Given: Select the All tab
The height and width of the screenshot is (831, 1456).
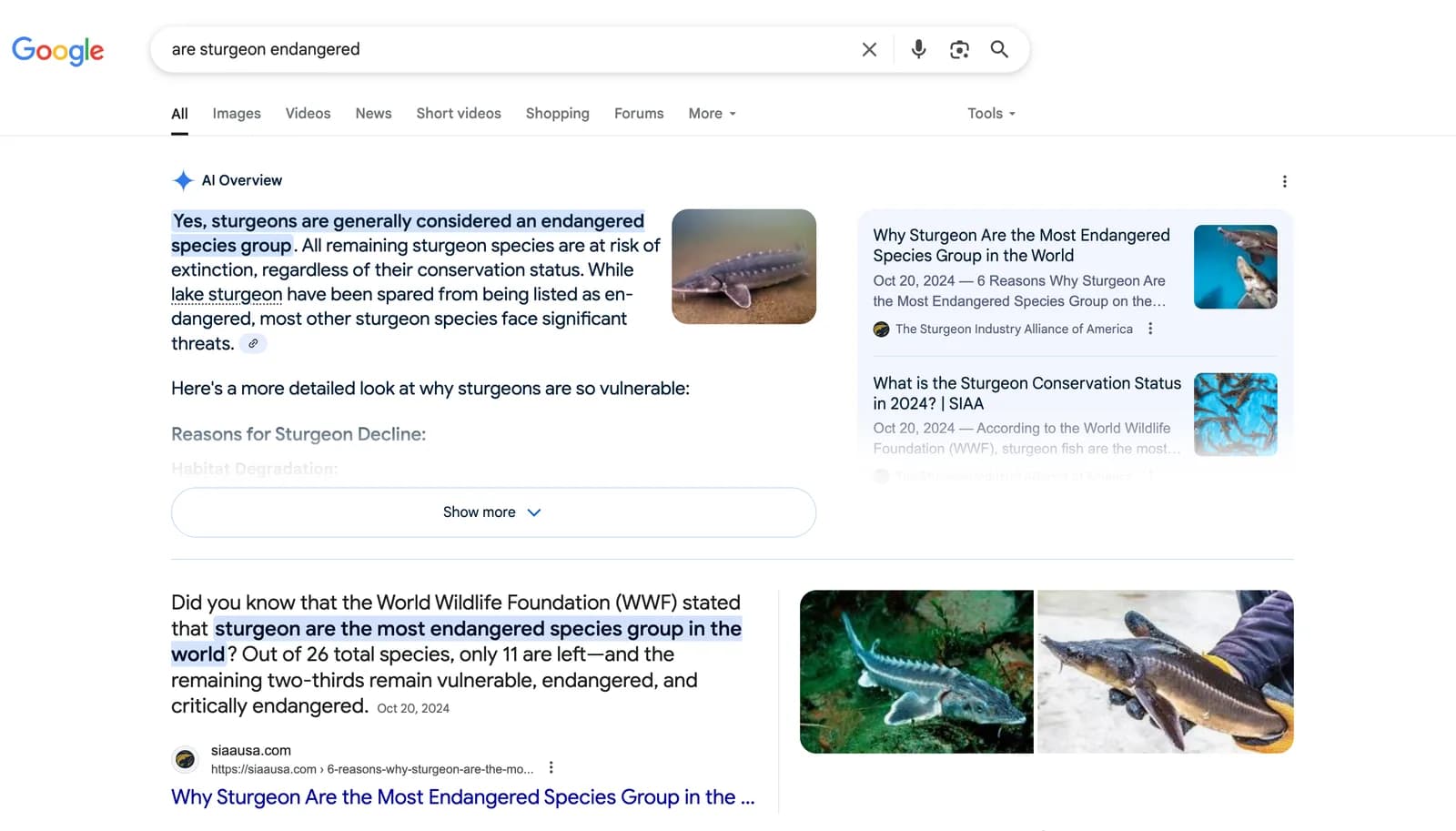Looking at the screenshot, I should [179, 113].
